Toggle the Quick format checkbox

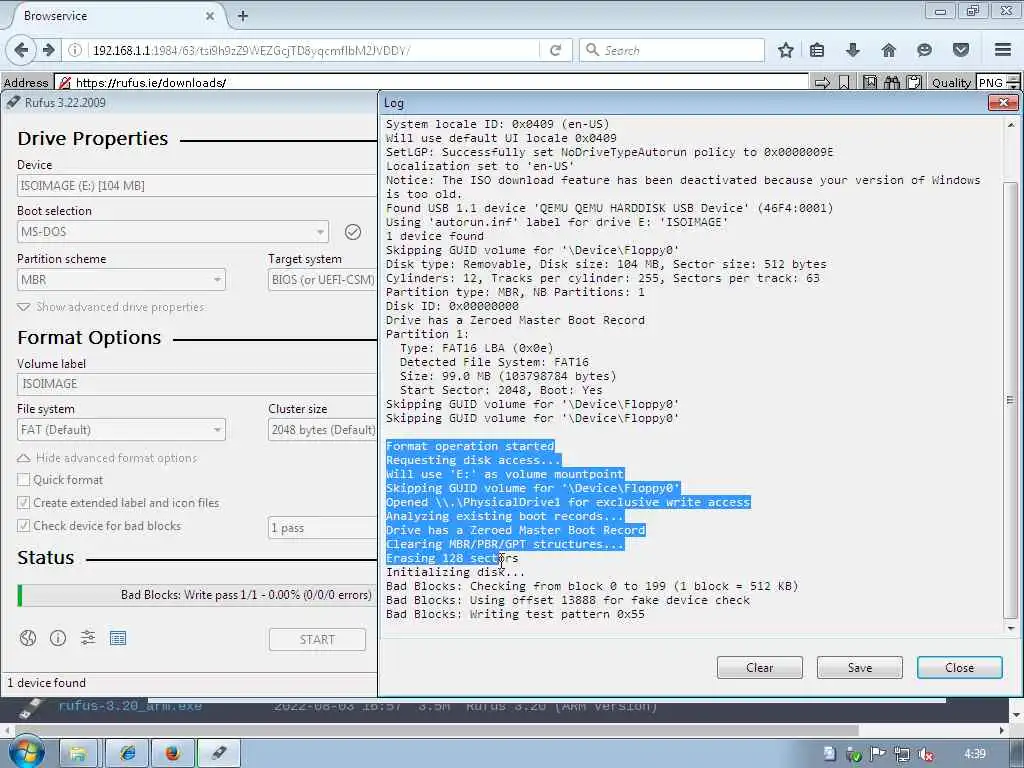(x=24, y=480)
